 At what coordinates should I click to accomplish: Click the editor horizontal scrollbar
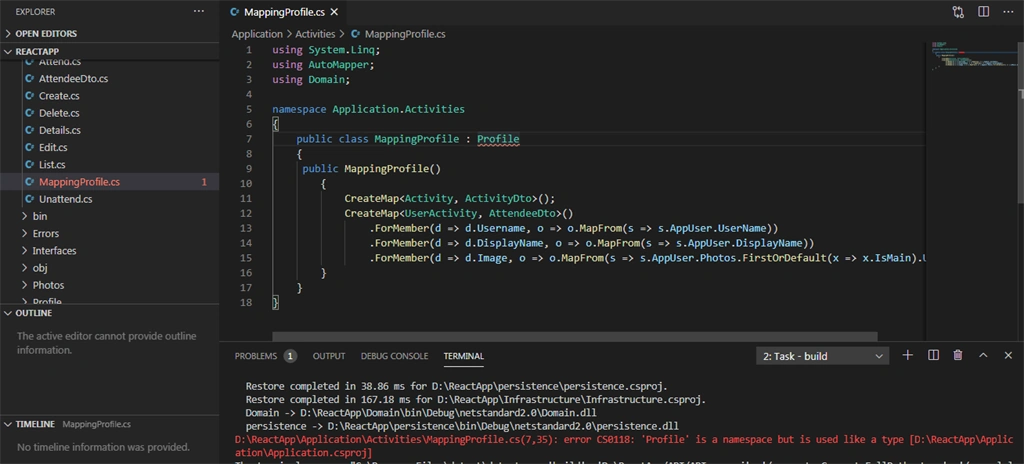pos(575,336)
